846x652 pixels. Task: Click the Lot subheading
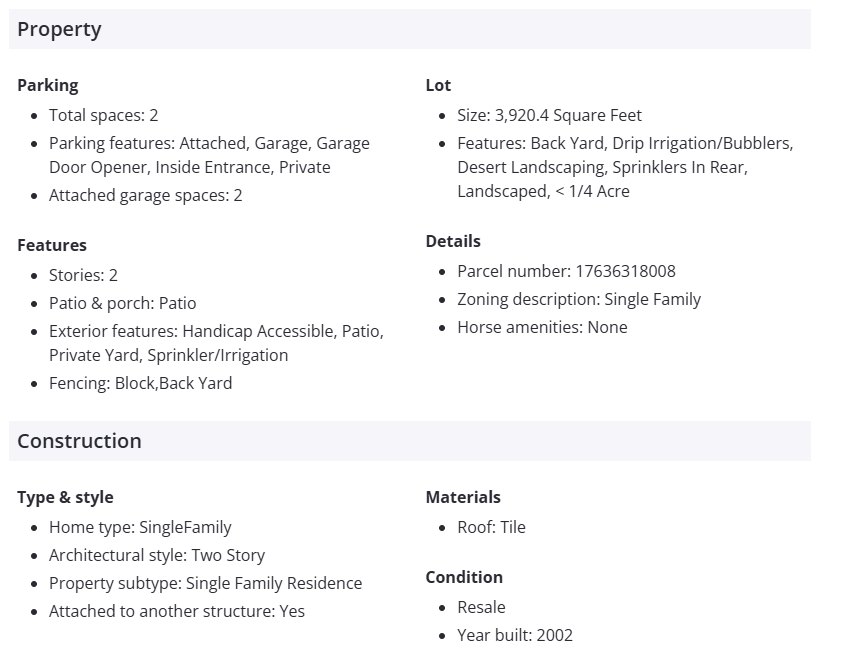[x=438, y=85]
